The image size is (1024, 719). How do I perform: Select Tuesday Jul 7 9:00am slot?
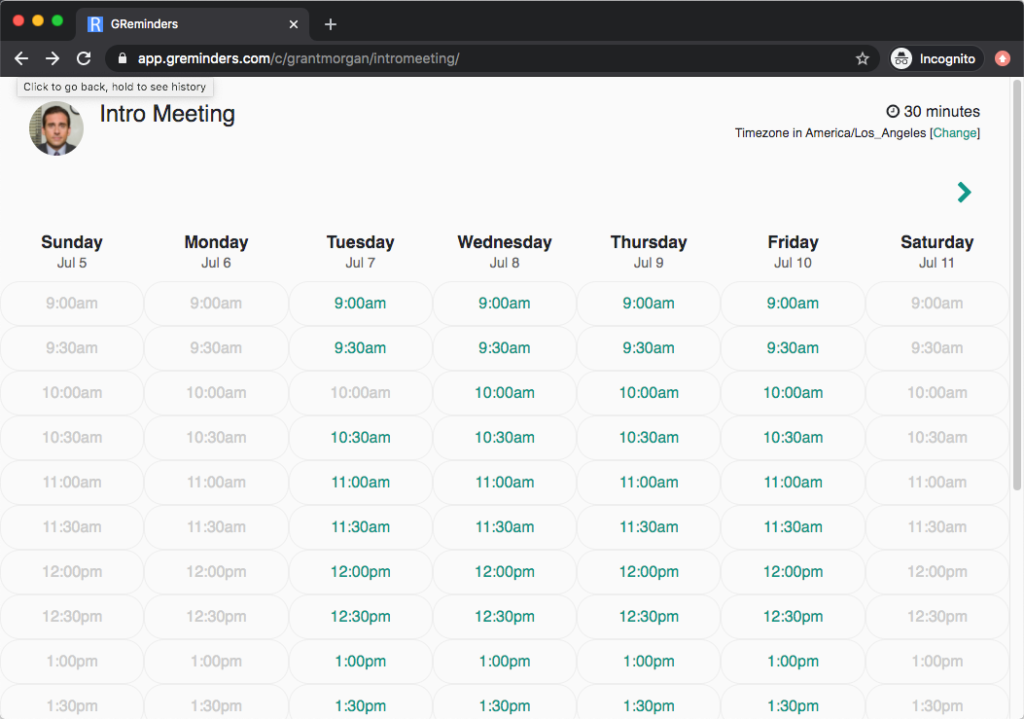(360, 303)
